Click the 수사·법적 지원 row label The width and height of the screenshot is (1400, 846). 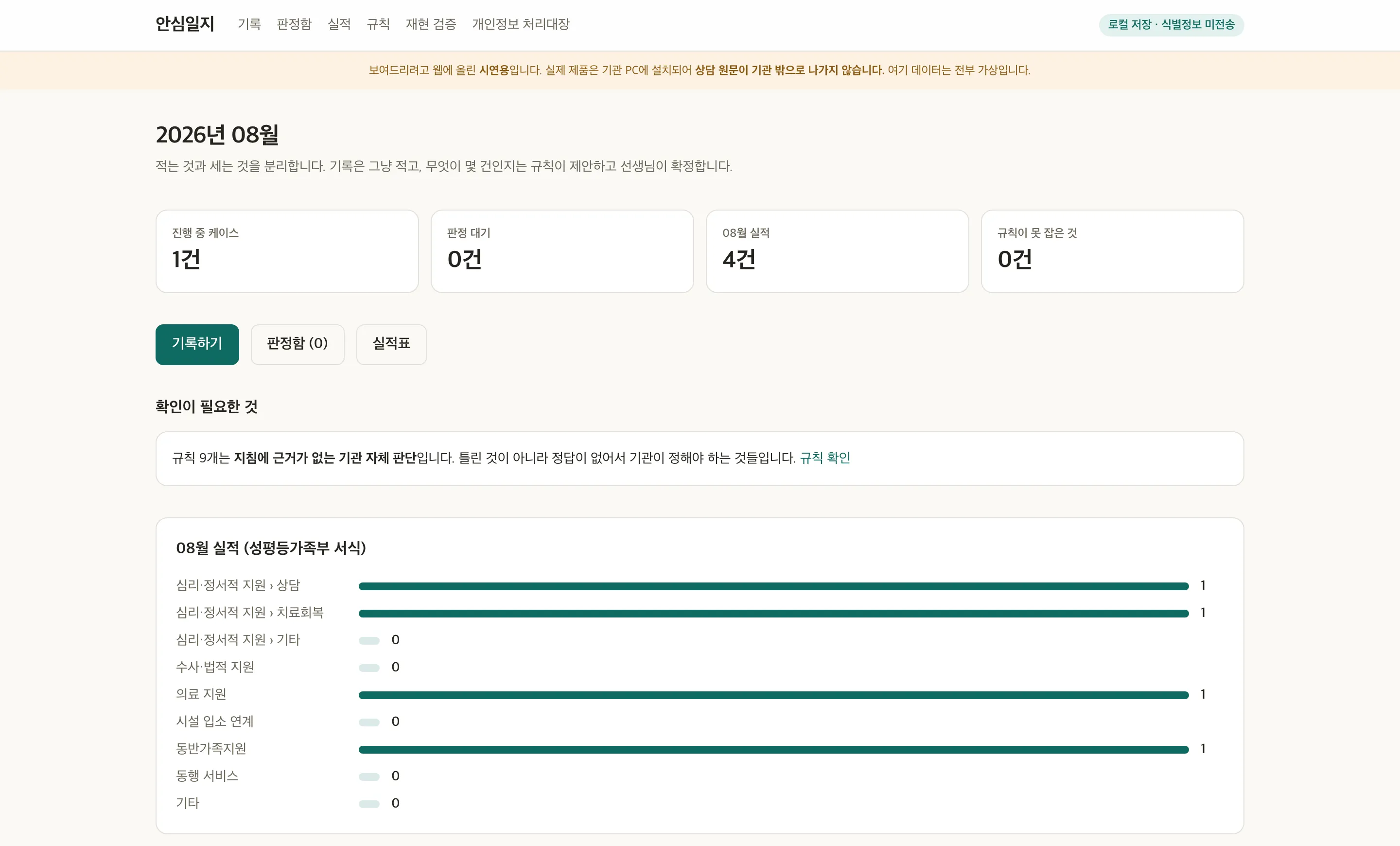pos(215,667)
